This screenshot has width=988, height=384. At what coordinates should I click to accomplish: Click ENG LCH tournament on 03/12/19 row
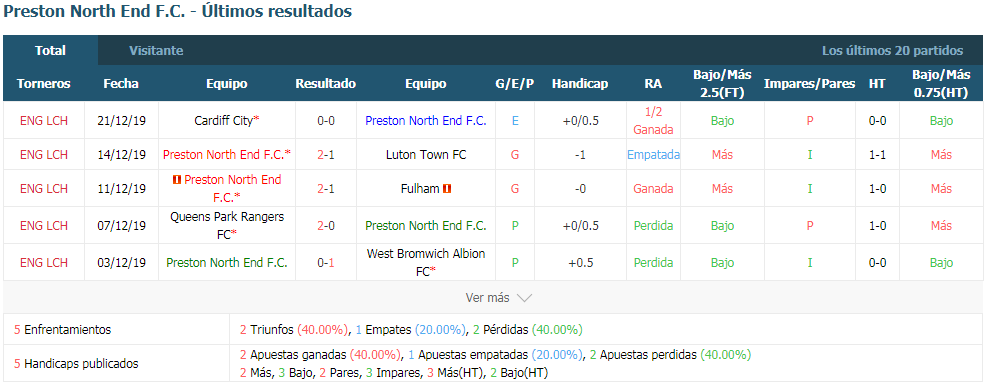point(43,263)
